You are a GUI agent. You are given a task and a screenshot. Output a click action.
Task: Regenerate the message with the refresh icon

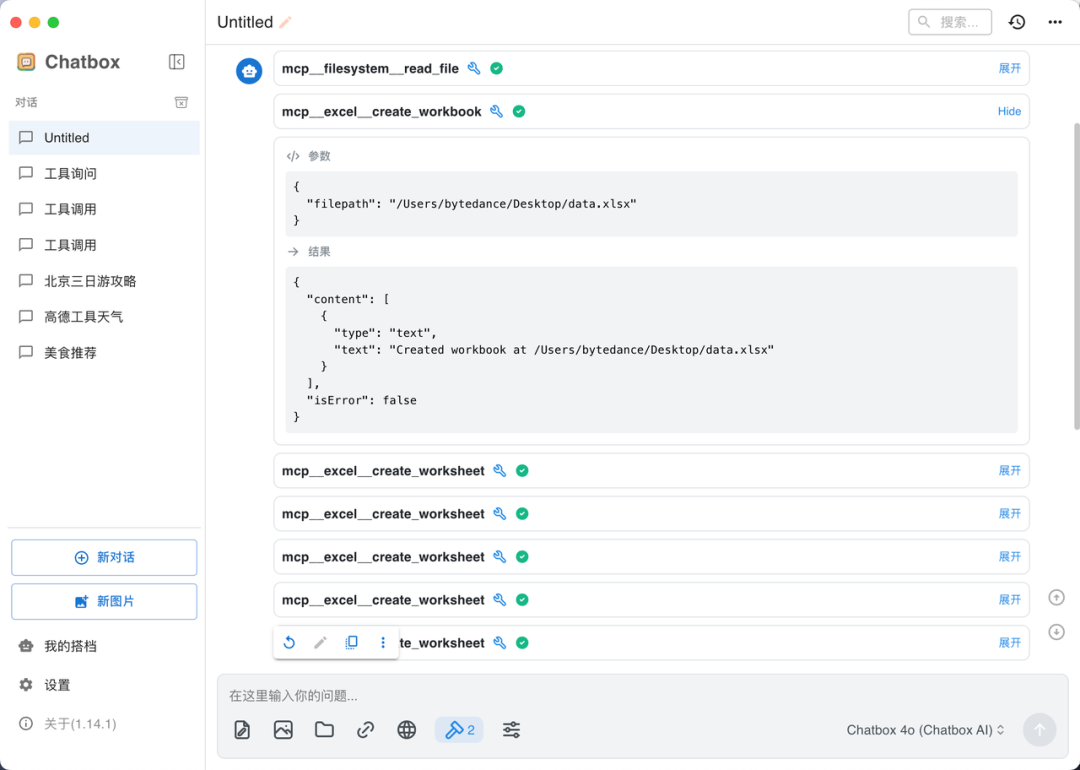(289, 643)
